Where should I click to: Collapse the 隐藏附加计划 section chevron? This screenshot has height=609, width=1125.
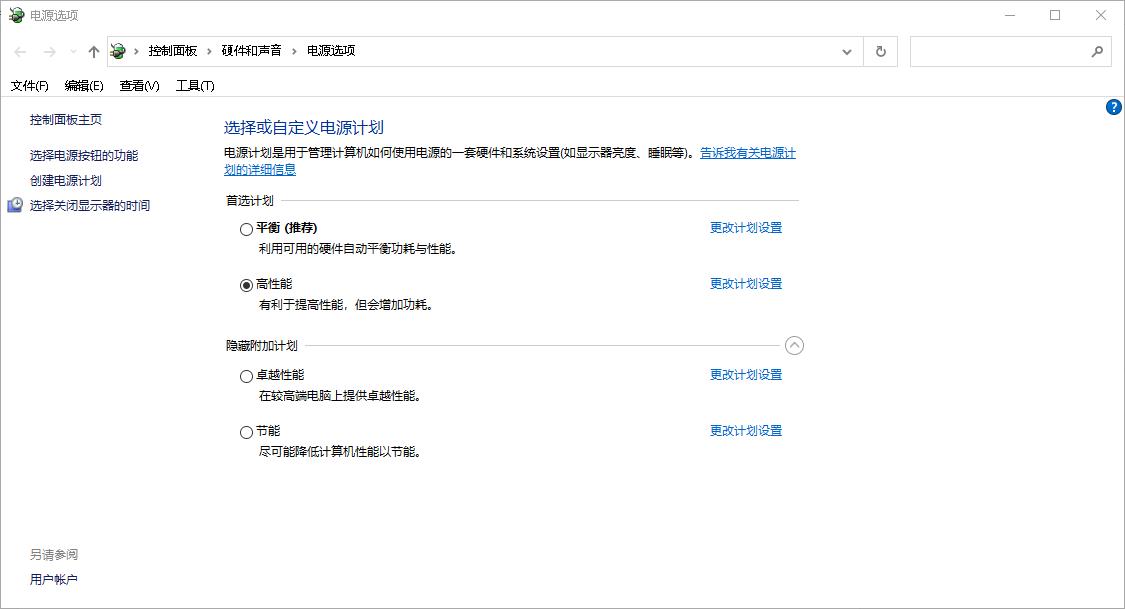click(795, 345)
